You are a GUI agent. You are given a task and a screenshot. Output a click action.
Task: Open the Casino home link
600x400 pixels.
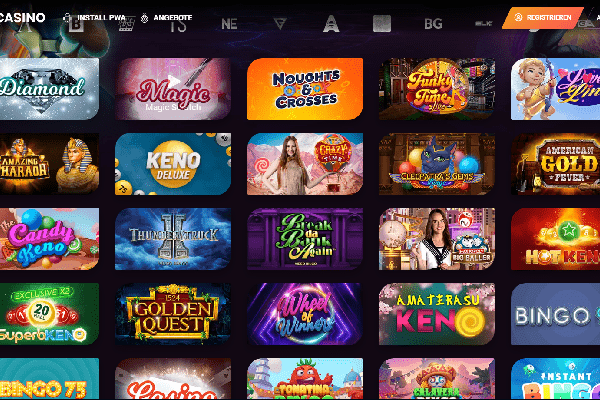[23, 18]
